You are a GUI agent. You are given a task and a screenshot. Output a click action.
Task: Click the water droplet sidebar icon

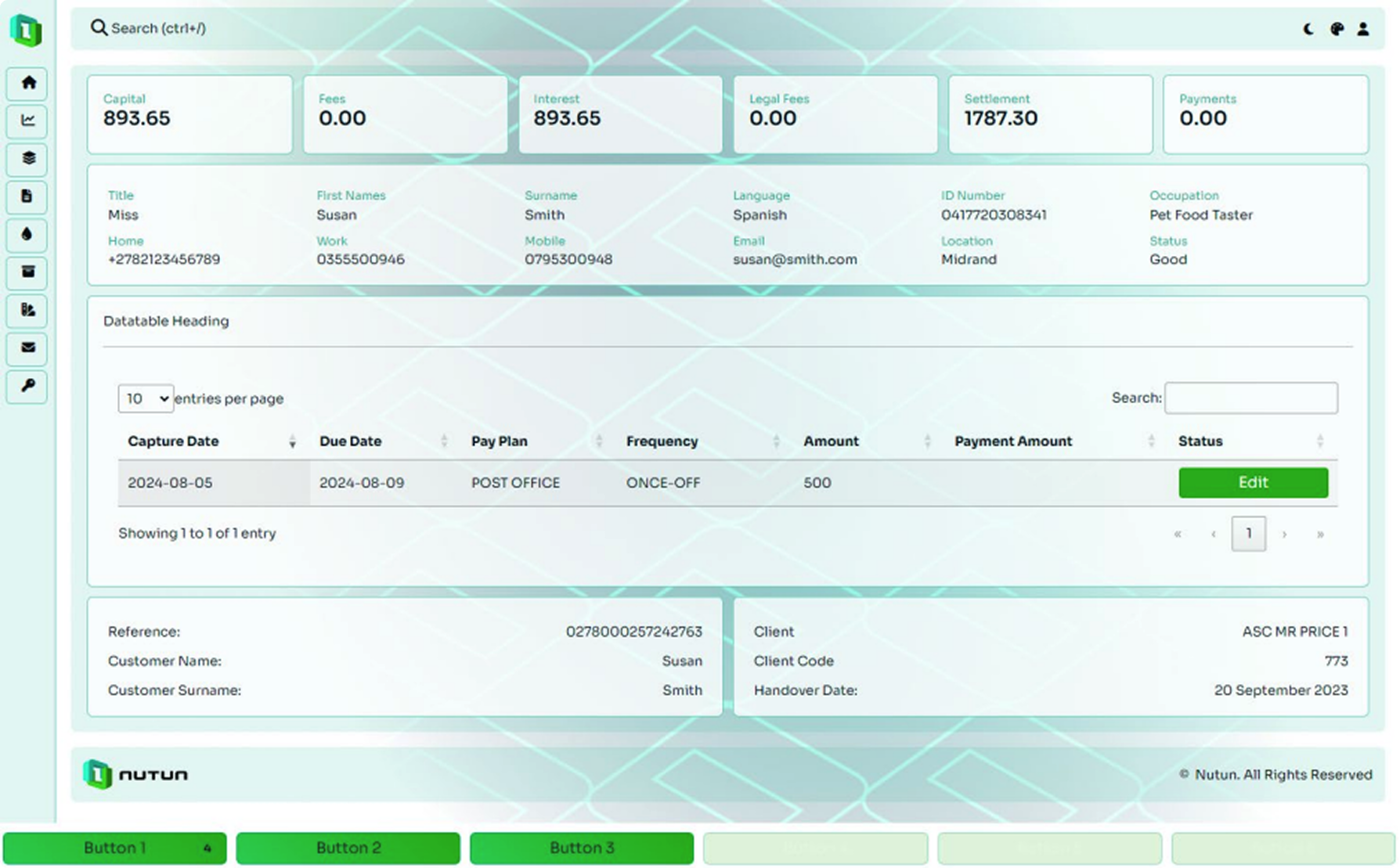point(28,235)
